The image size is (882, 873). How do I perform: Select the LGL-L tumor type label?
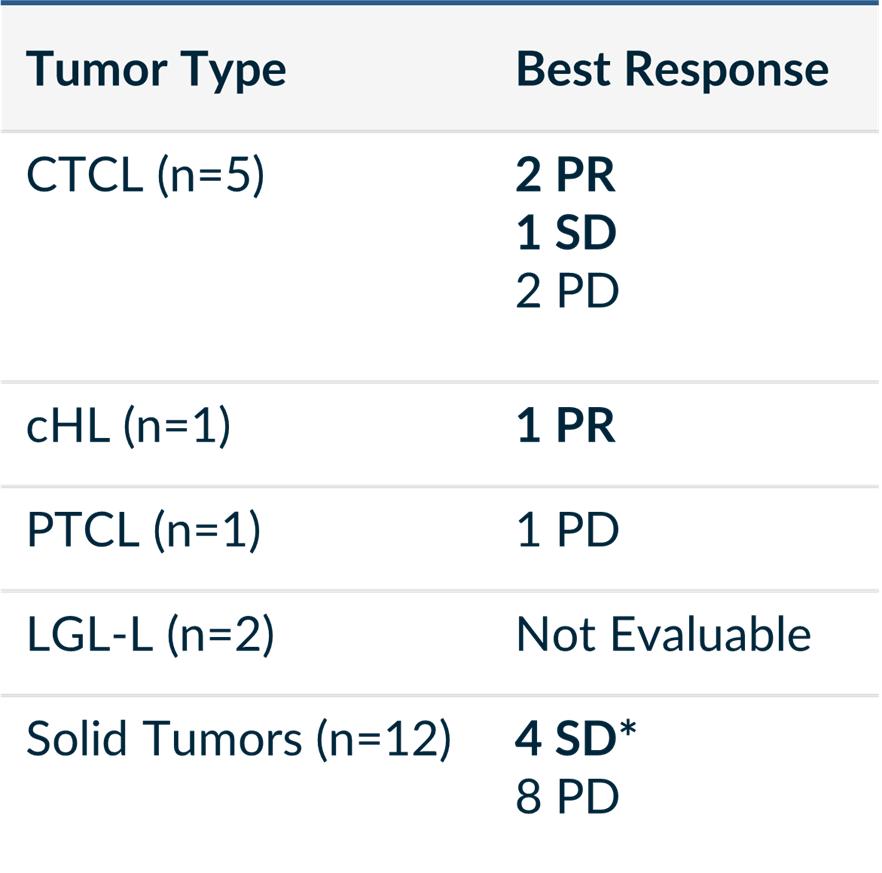click(x=90, y=635)
